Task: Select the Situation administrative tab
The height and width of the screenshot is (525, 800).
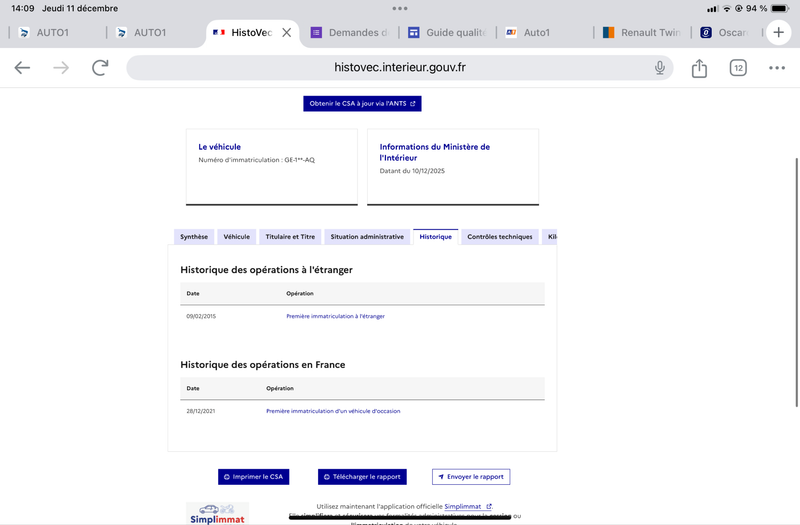Action: coord(367,237)
